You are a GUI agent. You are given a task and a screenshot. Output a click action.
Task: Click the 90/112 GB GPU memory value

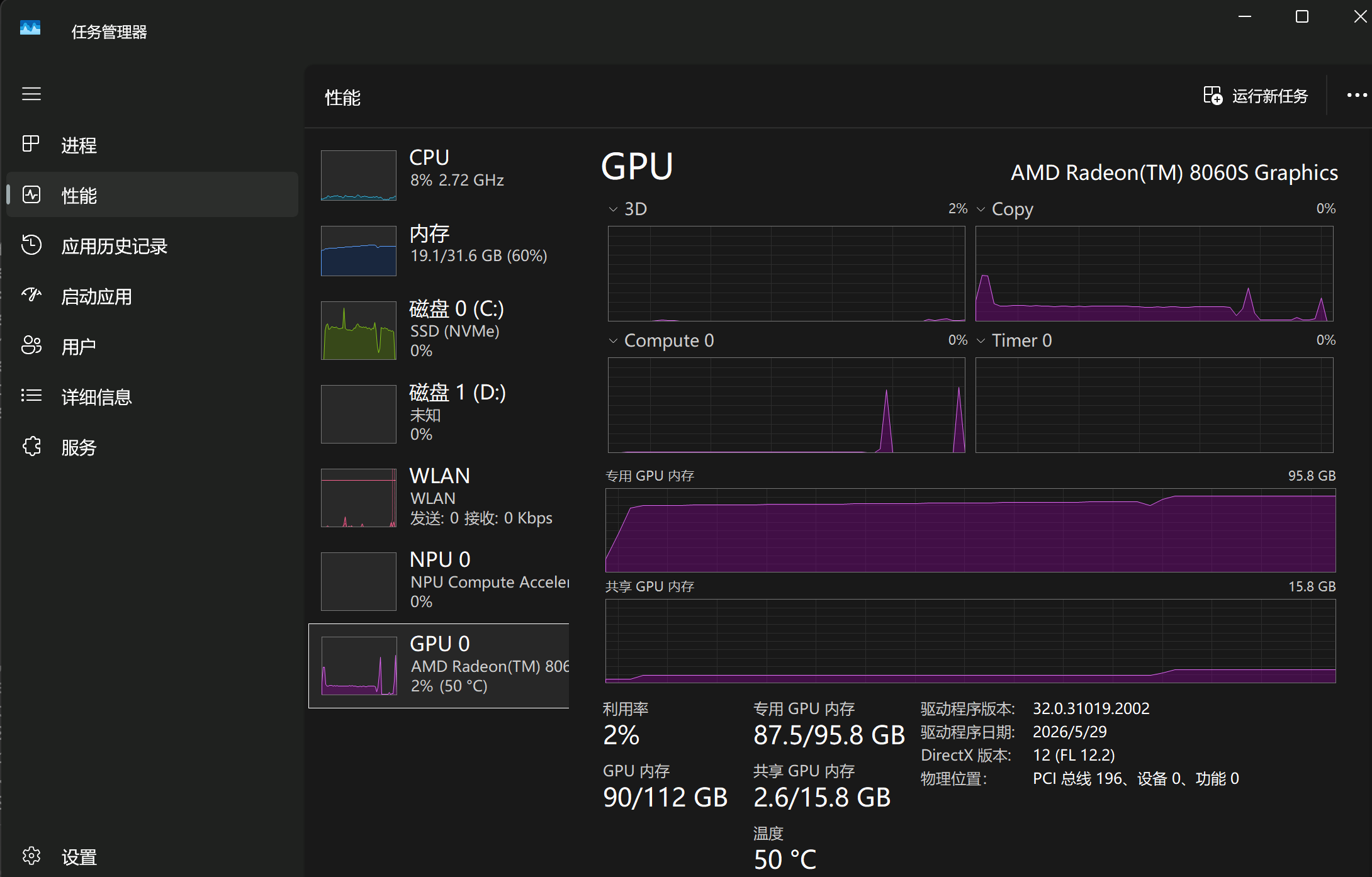tap(665, 797)
